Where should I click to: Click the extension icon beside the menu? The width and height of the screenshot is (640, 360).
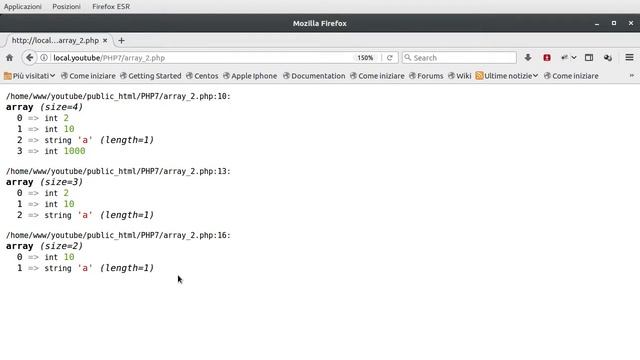[608, 58]
